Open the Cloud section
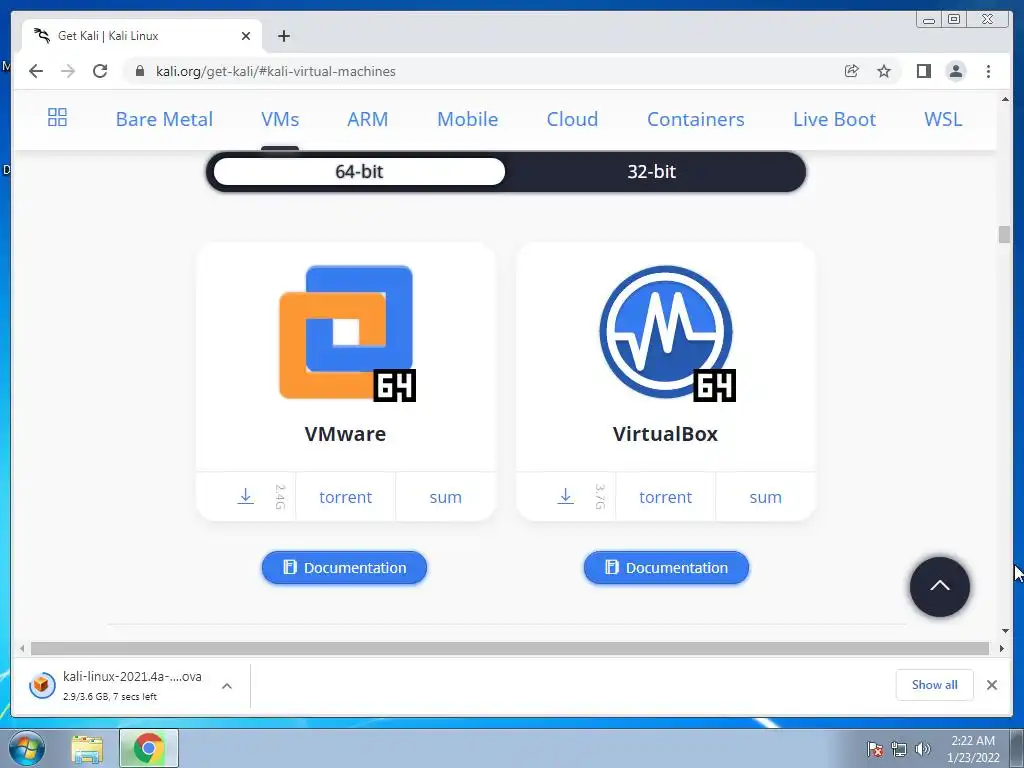The width and height of the screenshot is (1024, 768). 572,119
